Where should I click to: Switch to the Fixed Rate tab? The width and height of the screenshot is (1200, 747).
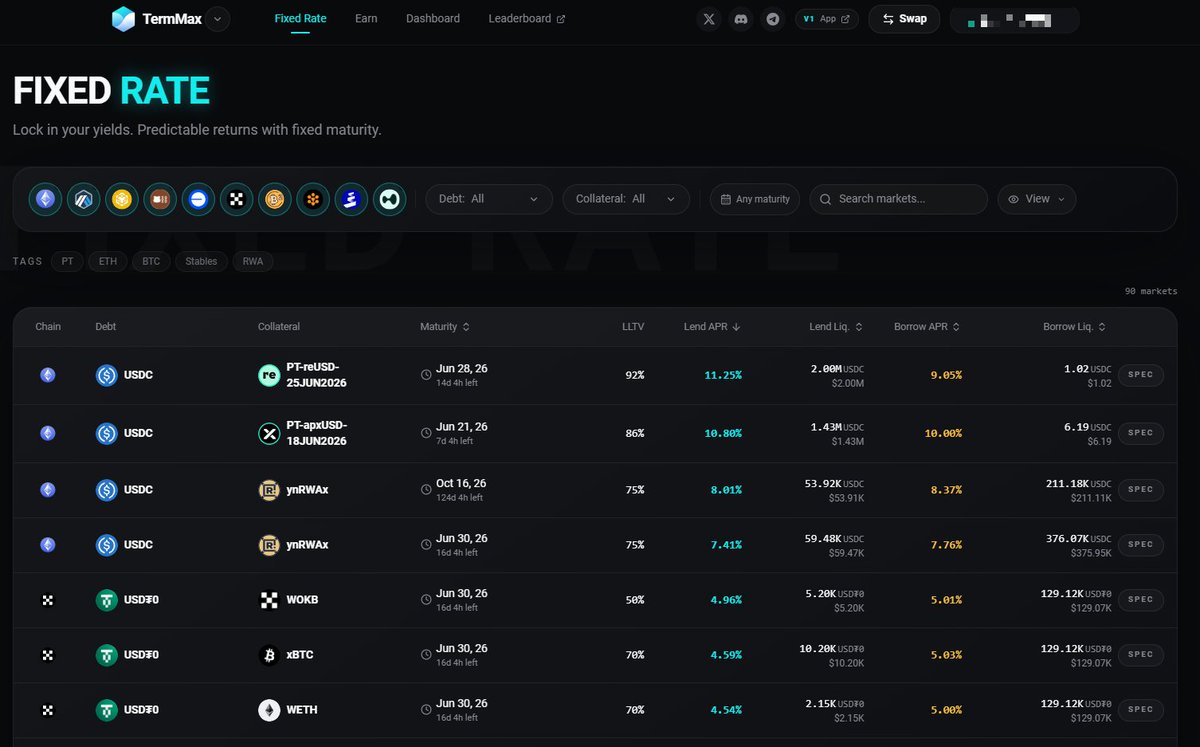(300, 19)
